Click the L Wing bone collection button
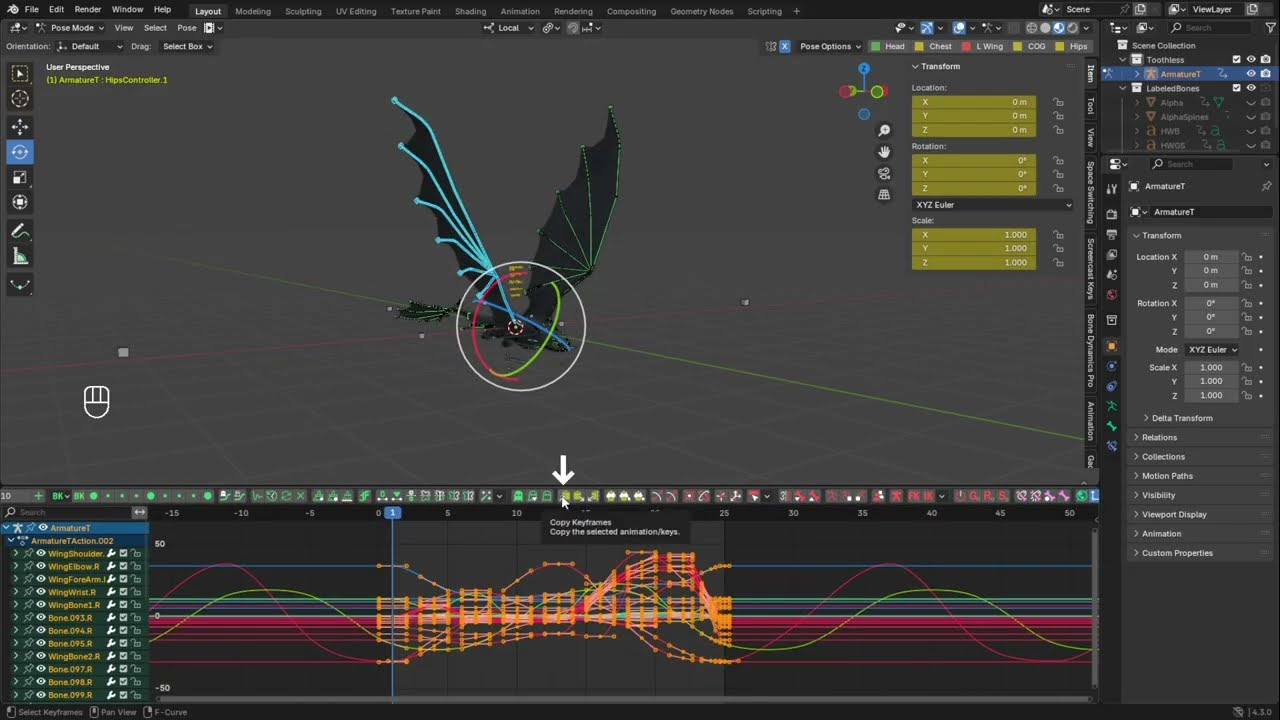The width and height of the screenshot is (1280, 720). [x=981, y=46]
